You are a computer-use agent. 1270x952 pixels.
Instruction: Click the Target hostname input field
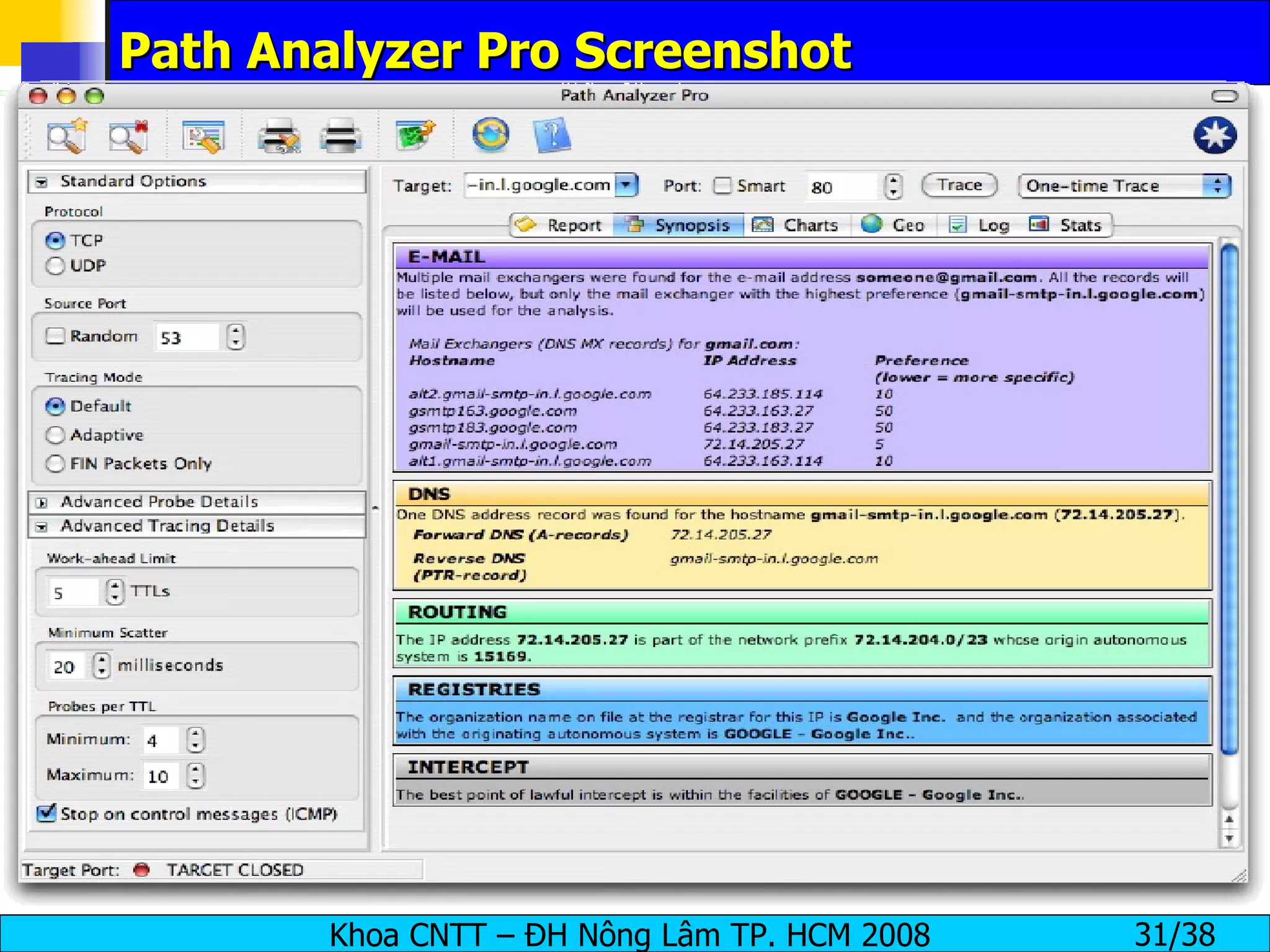pos(540,185)
